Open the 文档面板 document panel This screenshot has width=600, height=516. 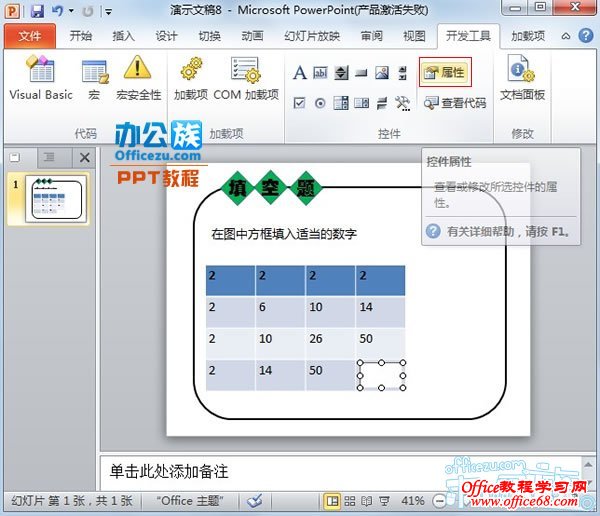[522, 78]
